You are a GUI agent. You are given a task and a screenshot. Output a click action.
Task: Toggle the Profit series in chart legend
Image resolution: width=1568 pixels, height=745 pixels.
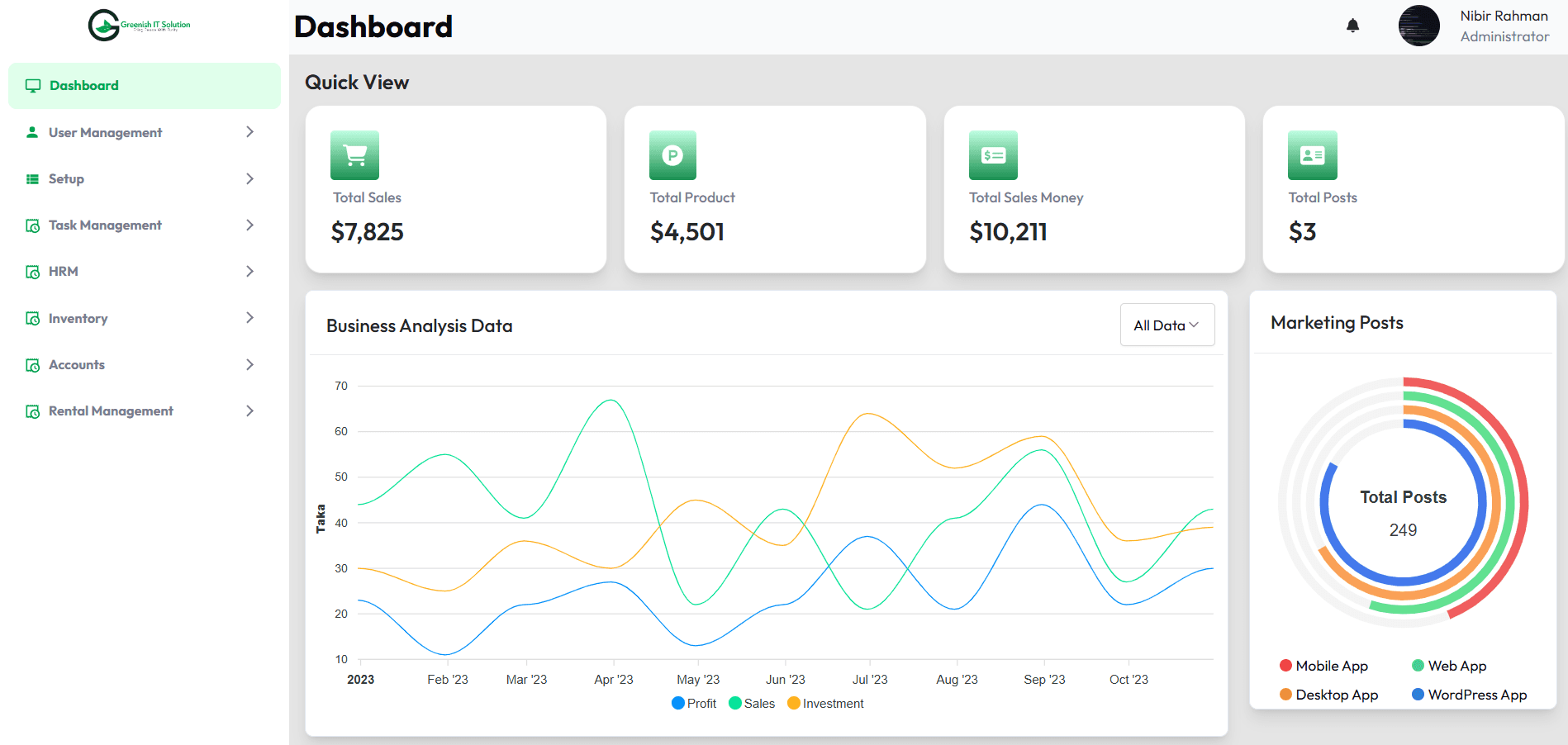coord(694,704)
